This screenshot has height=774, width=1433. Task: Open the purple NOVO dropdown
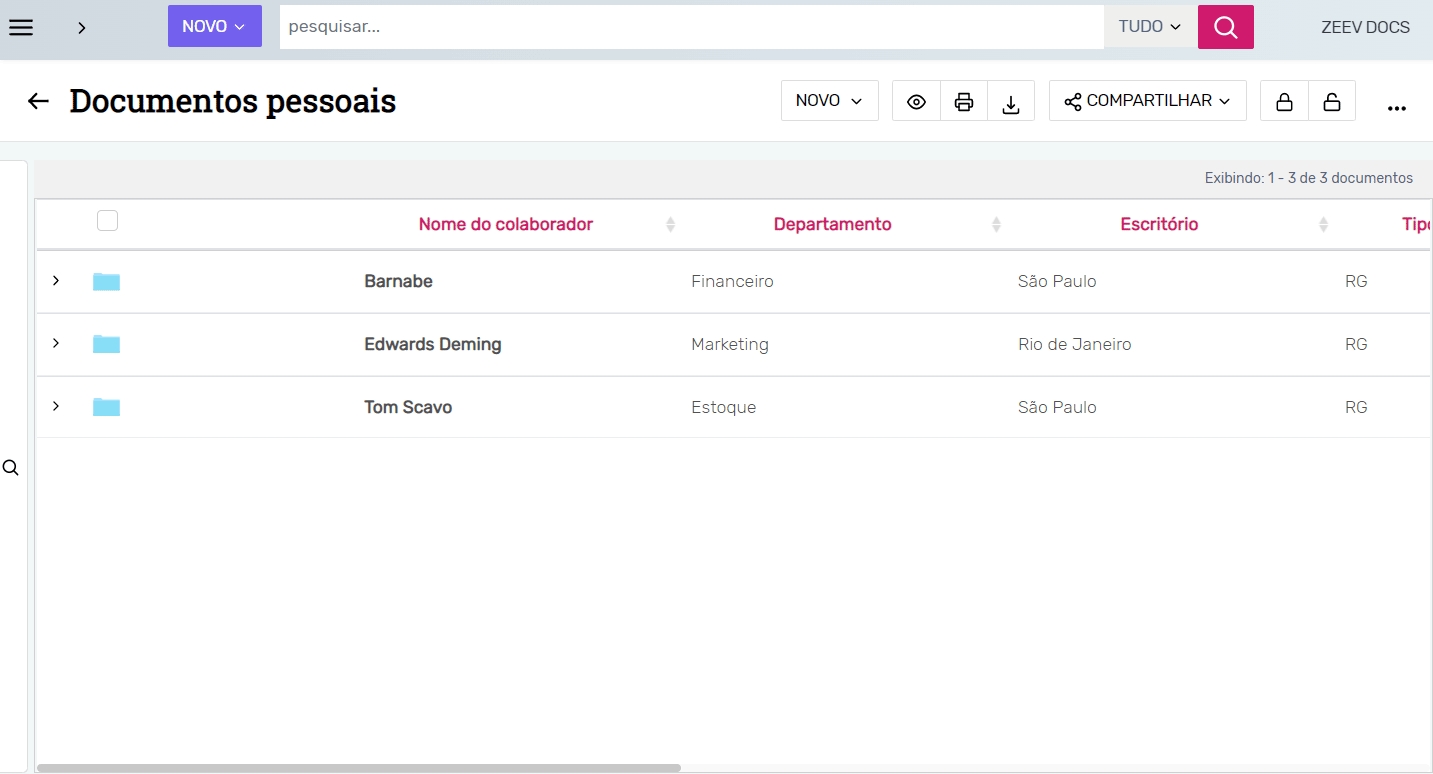pyautogui.click(x=214, y=27)
